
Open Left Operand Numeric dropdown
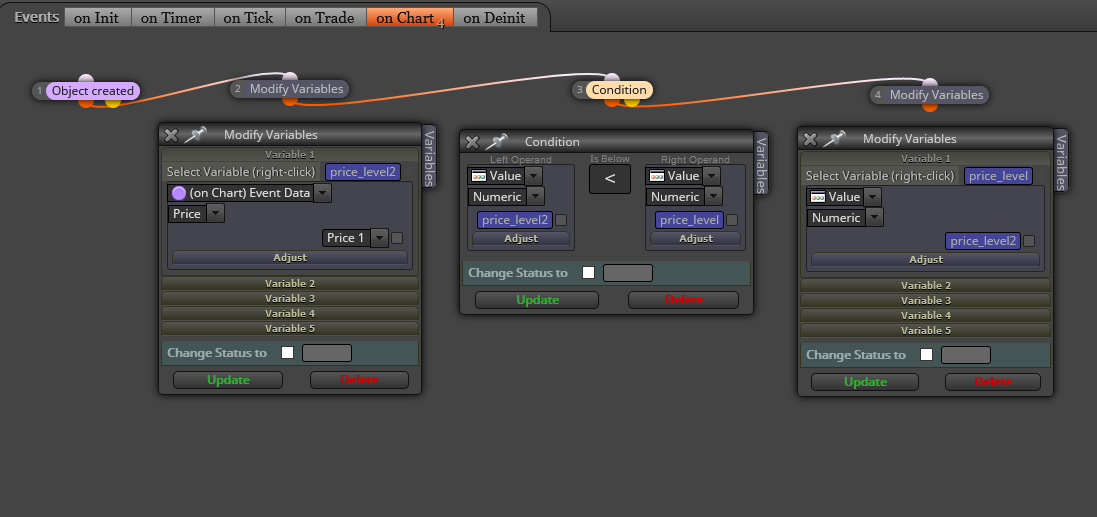click(x=535, y=197)
